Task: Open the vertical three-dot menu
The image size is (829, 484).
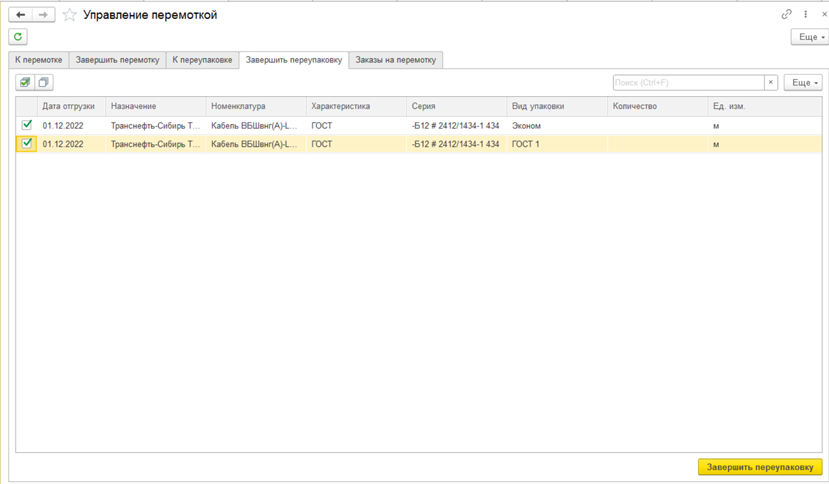Action: [x=805, y=14]
